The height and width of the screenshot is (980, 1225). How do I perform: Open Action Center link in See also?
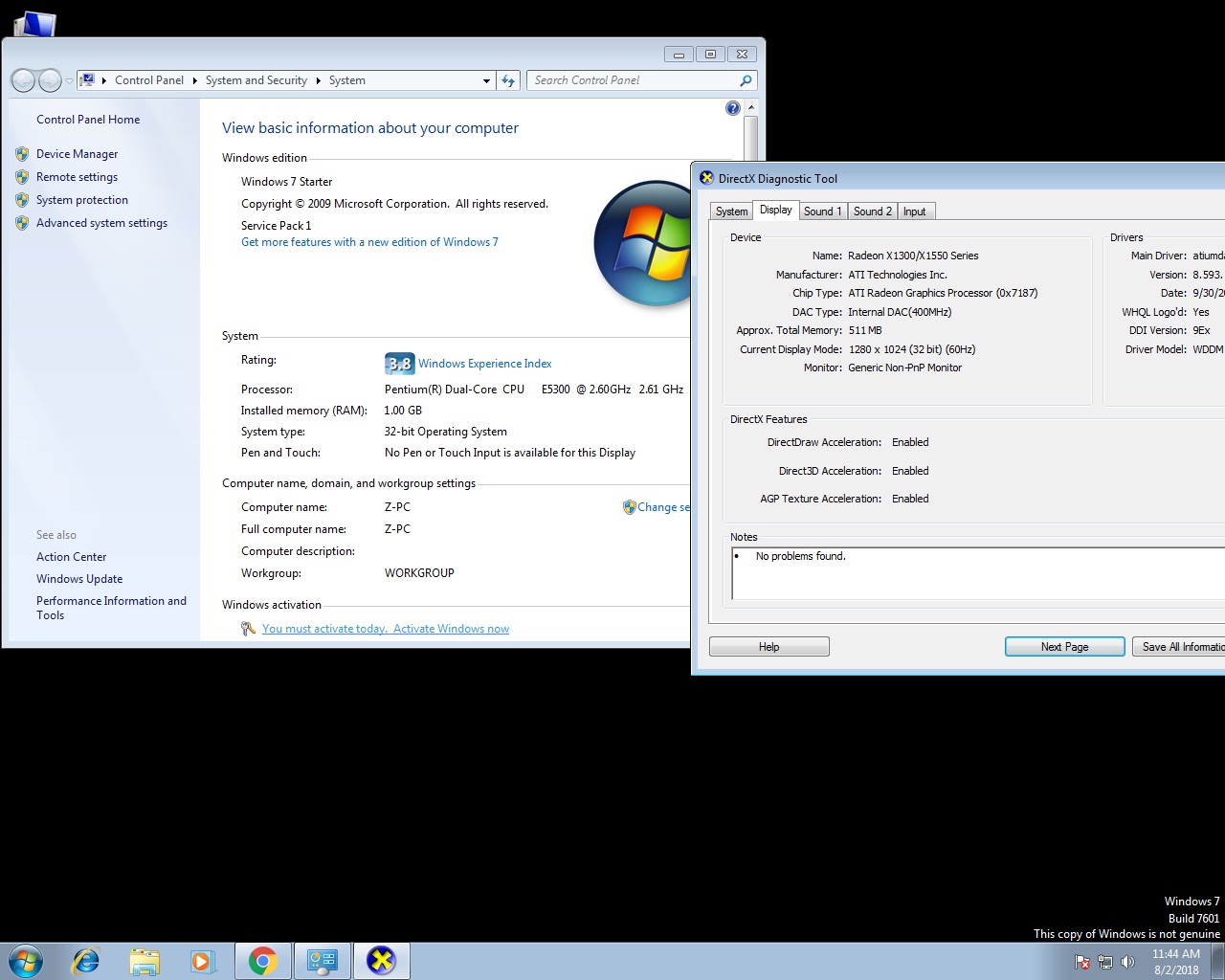coord(72,557)
